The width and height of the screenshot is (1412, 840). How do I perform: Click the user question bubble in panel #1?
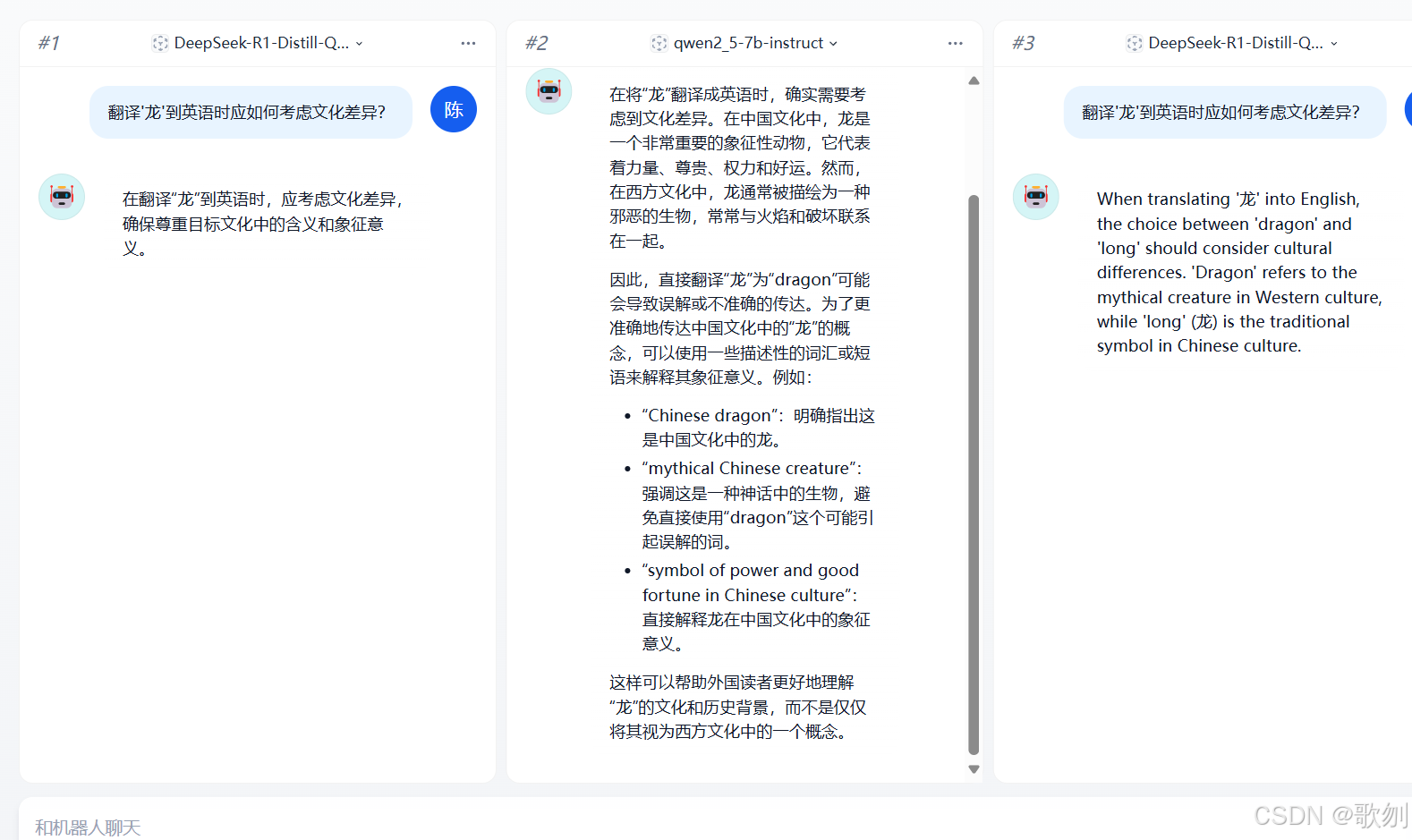[251, 112]
